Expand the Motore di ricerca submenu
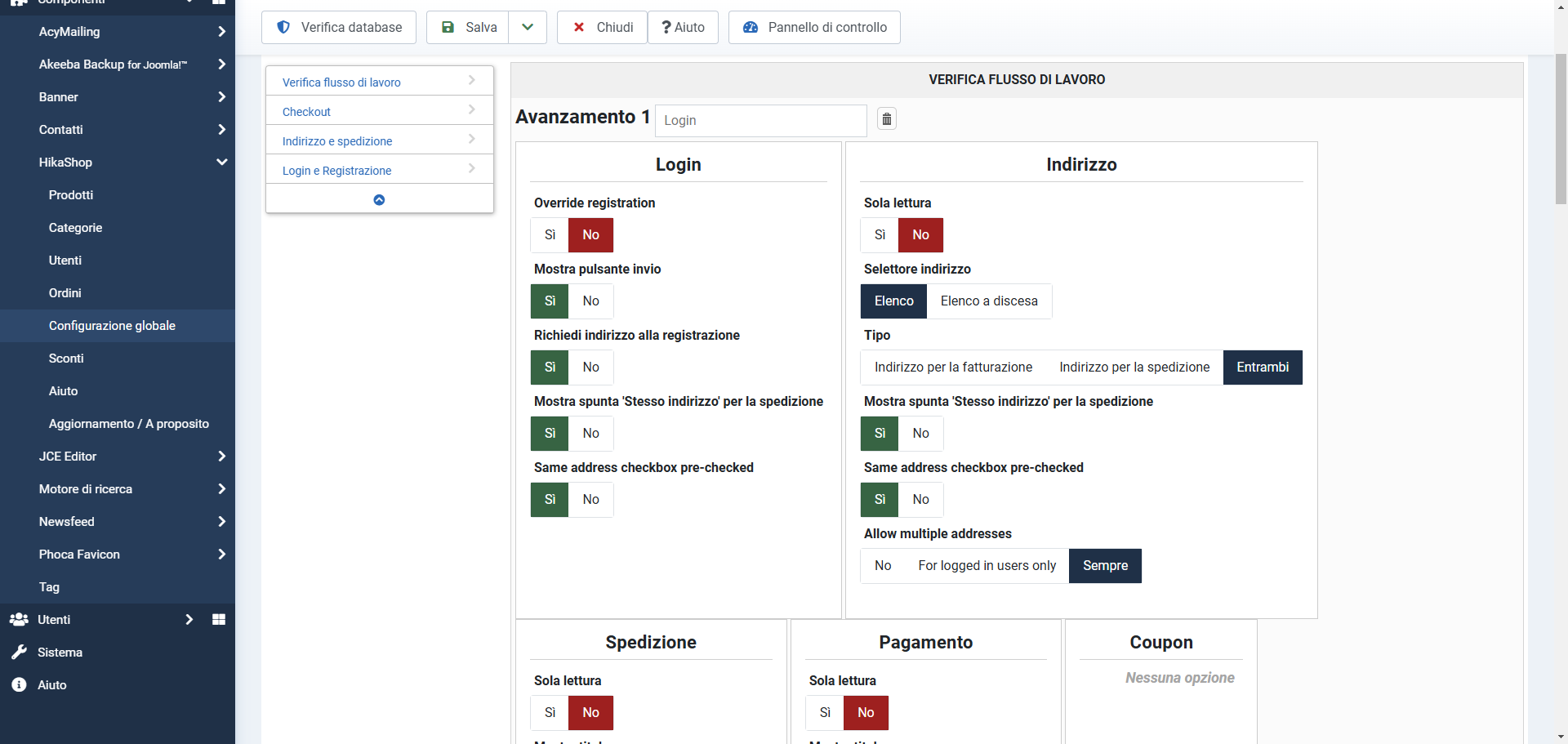 [221, 489]
